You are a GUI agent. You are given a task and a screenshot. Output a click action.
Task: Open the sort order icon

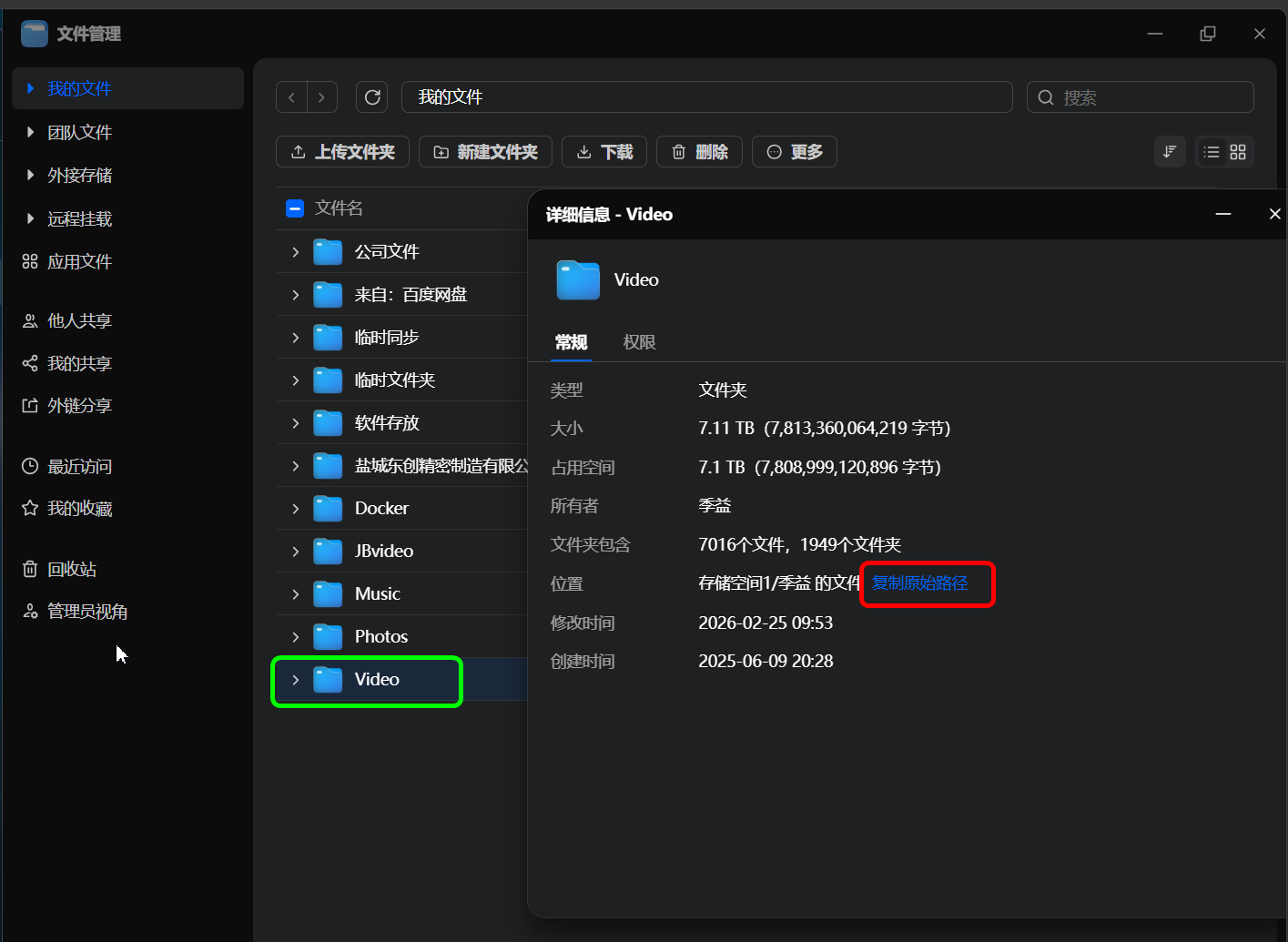coord(1170,151)
